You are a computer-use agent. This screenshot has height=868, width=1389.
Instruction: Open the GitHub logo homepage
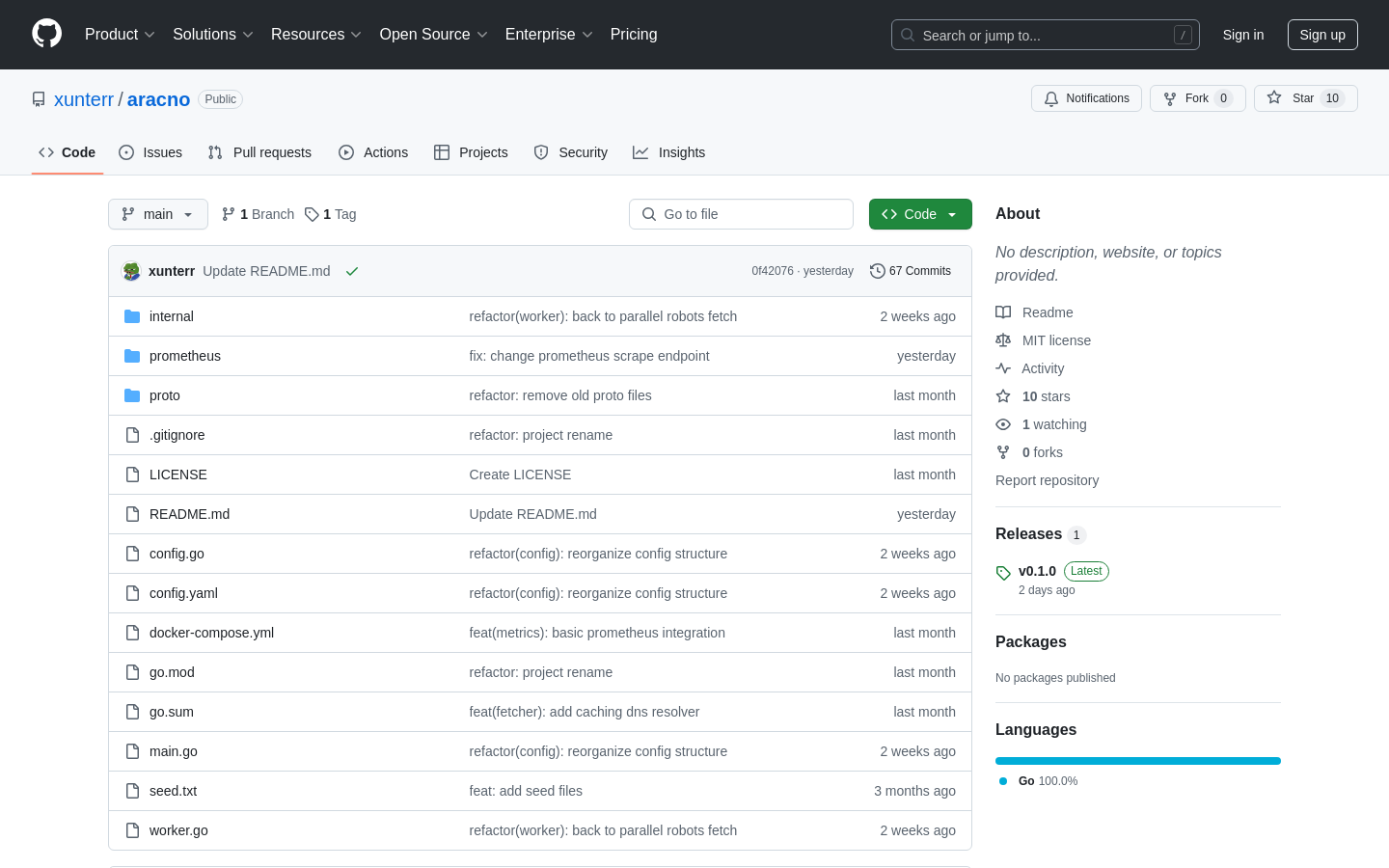pyautogui.click(x=46, y=34)
